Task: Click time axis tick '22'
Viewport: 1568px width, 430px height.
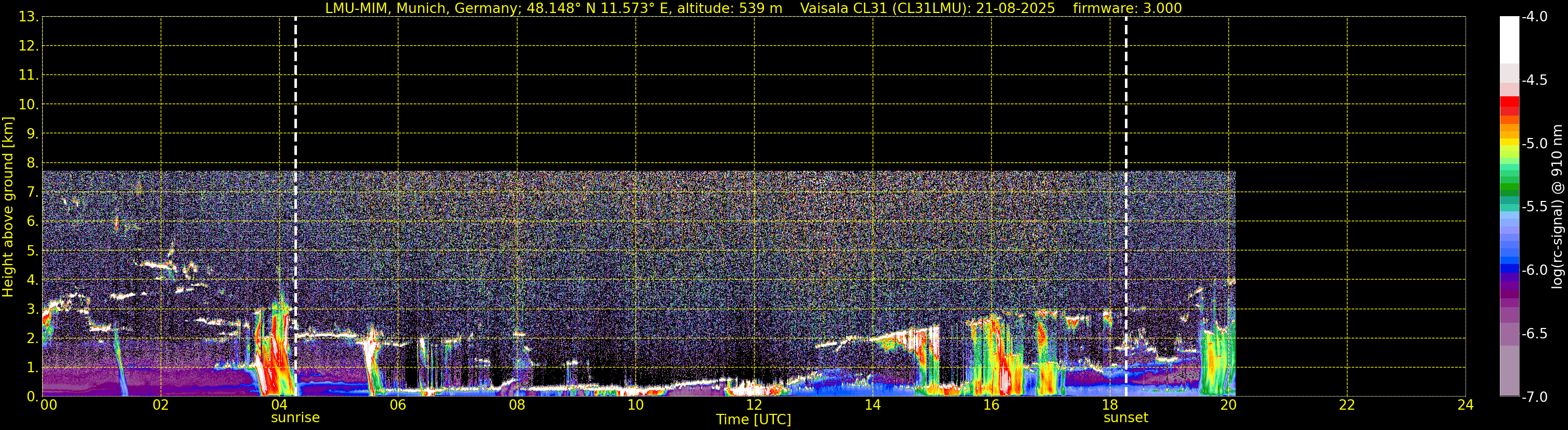Action: (1347, 405)
